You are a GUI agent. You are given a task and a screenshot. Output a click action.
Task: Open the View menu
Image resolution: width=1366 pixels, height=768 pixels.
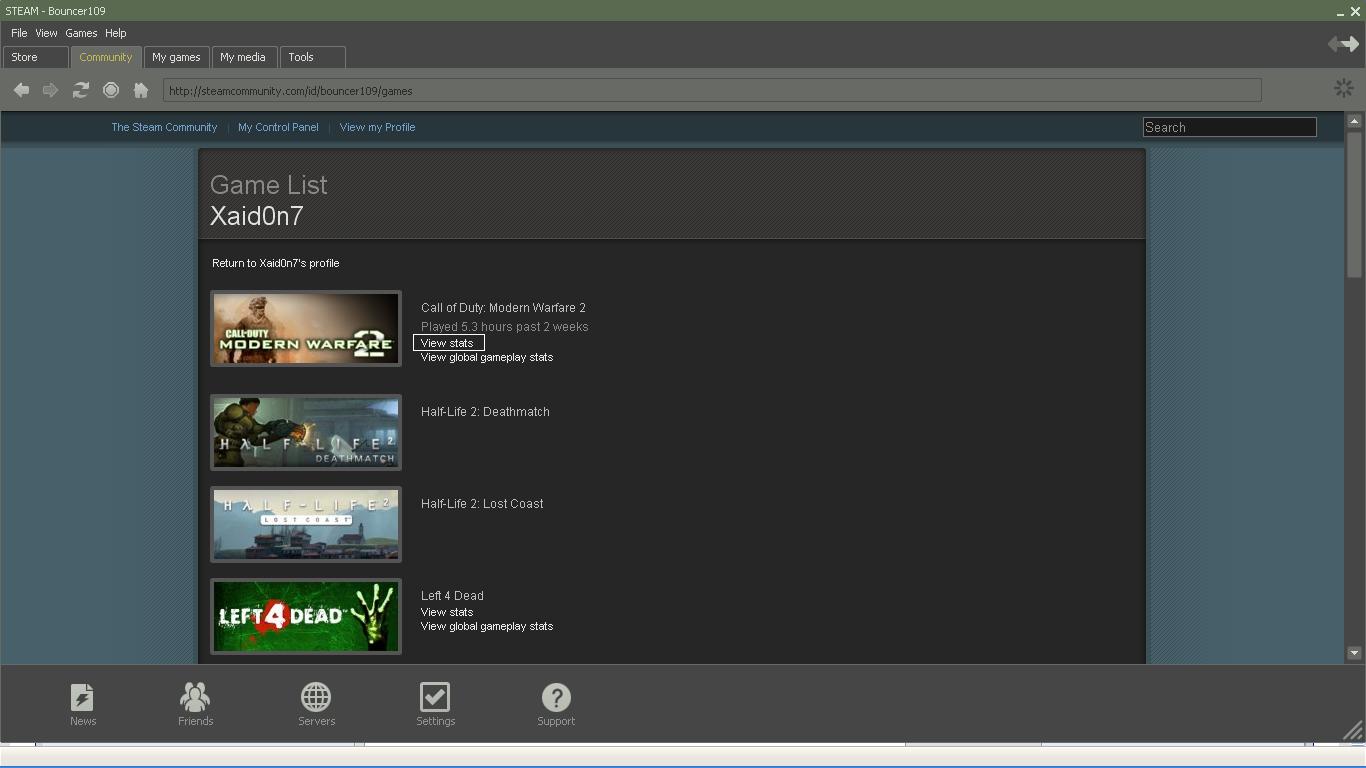point(46,33)
